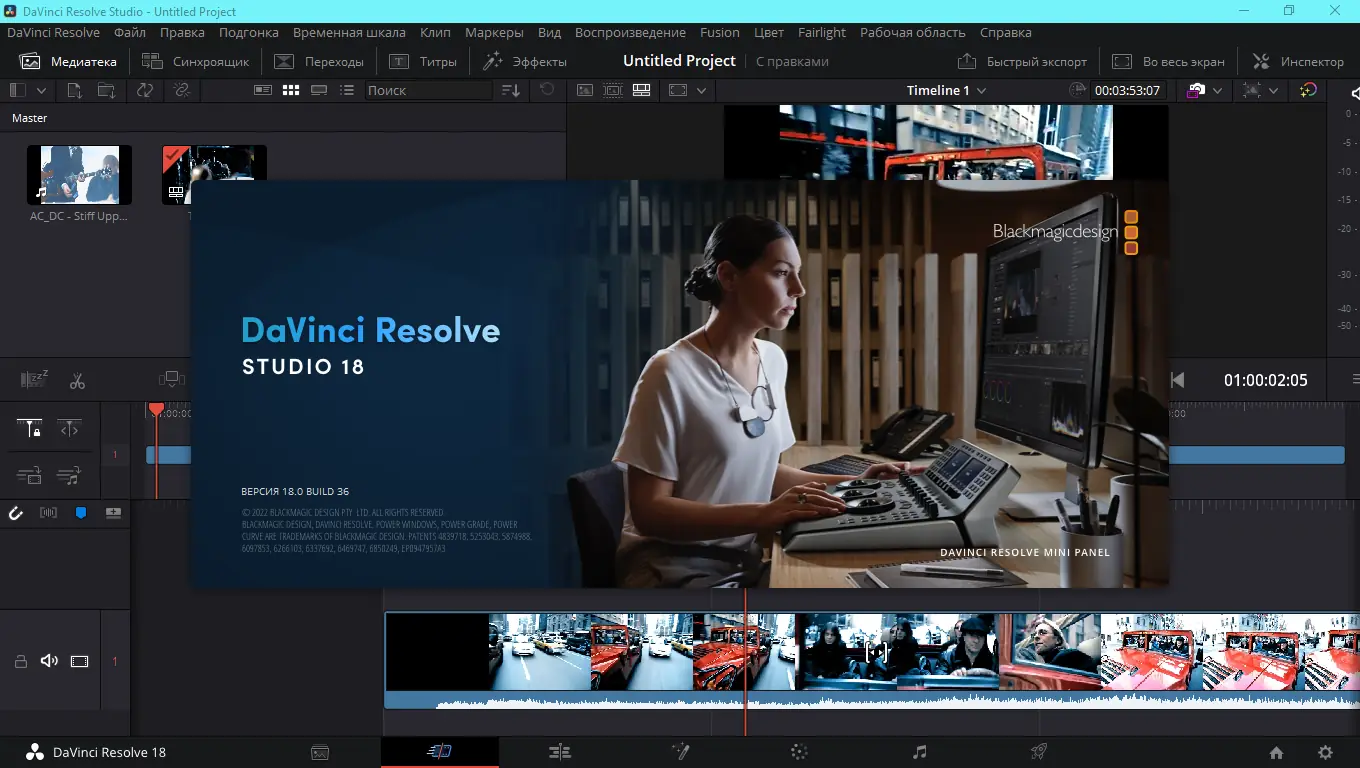Mute track 1 using speaker icon
This screenshot has height=768, width=1360.
(48, 661)
